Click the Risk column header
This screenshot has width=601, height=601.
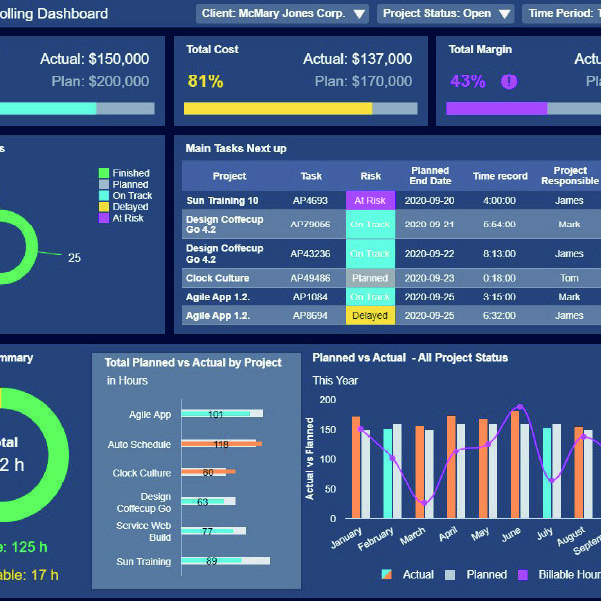[370, 176]
